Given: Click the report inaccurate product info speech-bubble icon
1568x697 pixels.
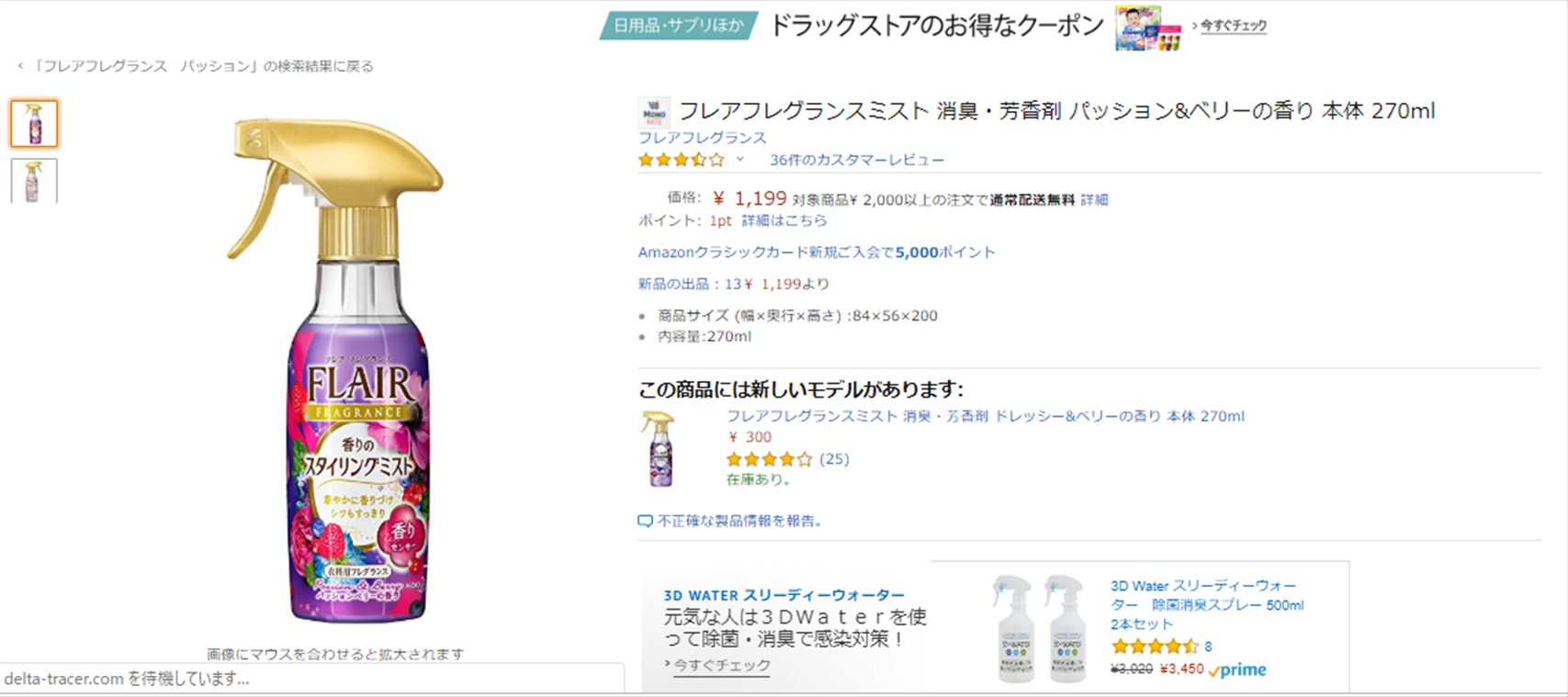Looking at the screenshot, I should coord(645,522).
